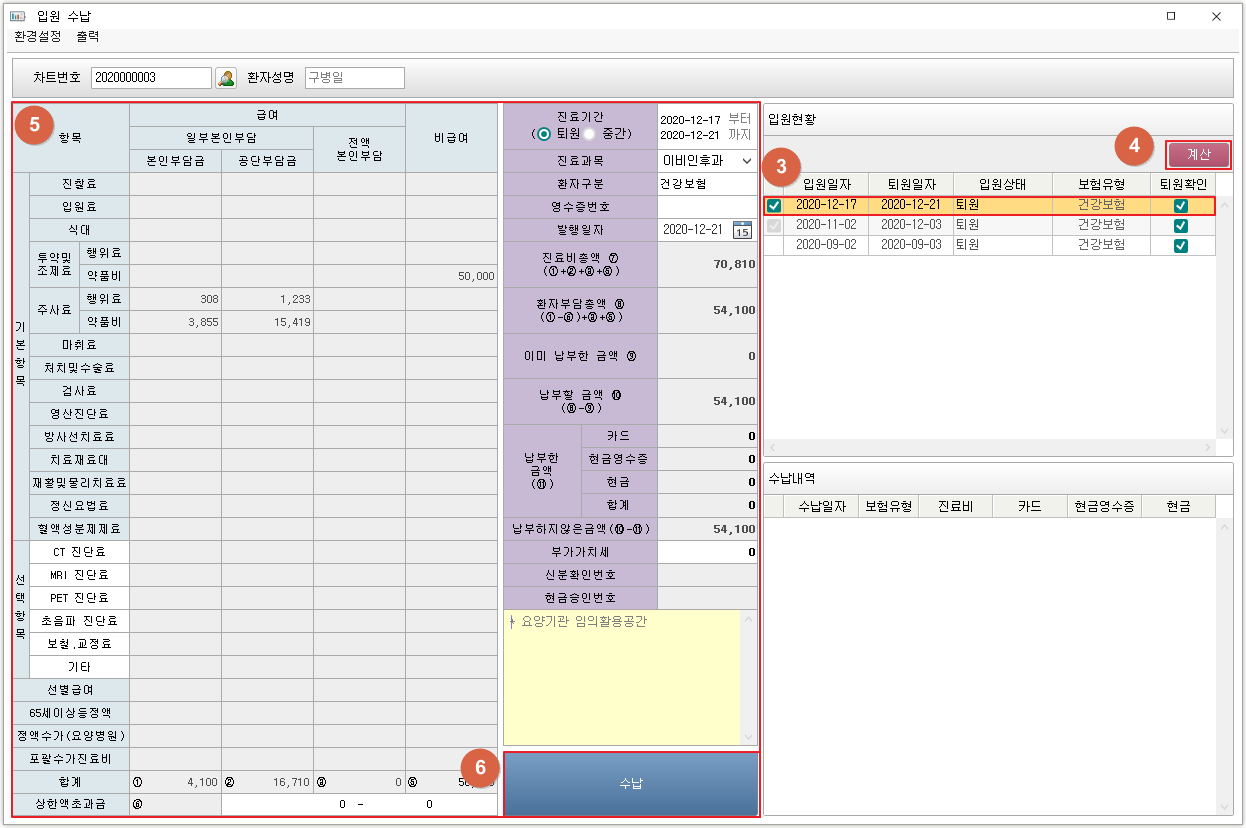
Task: Click the 입원현황 list scroll-up arrow
Action: [1224, 205]
